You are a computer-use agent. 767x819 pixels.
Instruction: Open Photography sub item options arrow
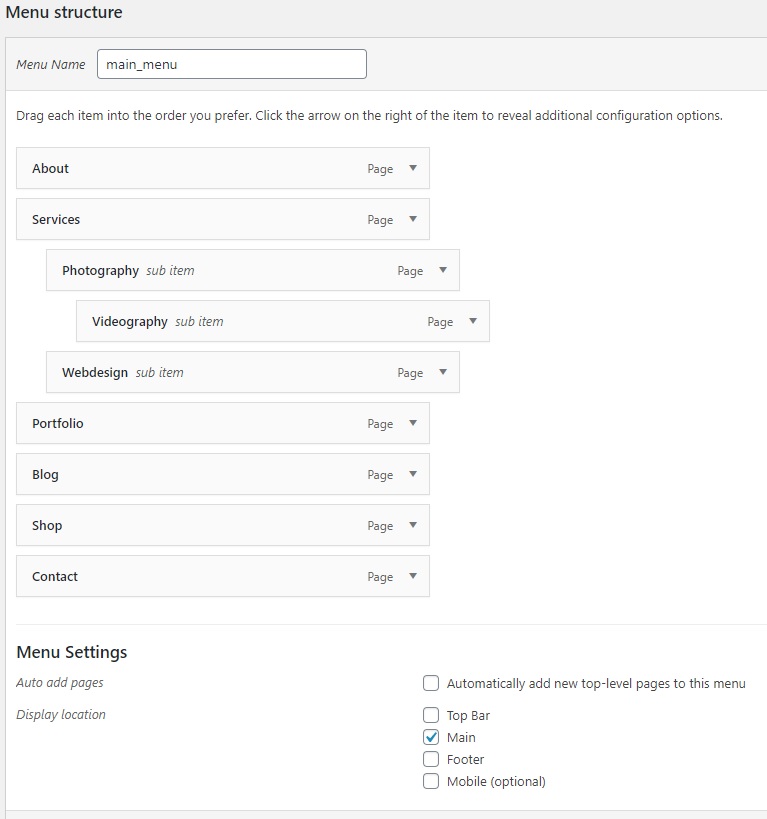(x=443, y=270)
